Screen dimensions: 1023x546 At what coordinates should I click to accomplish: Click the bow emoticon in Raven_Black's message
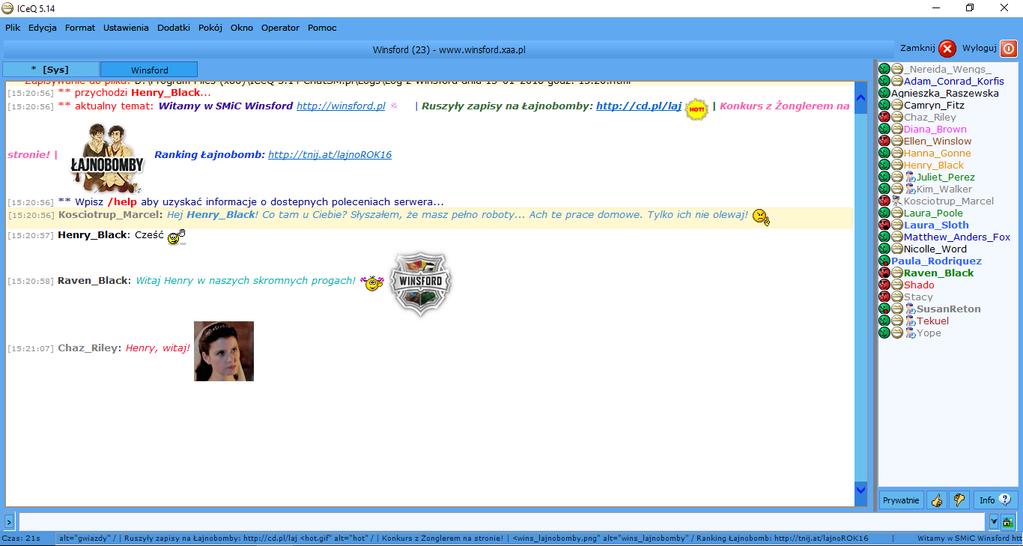click(x=372, y=282)
